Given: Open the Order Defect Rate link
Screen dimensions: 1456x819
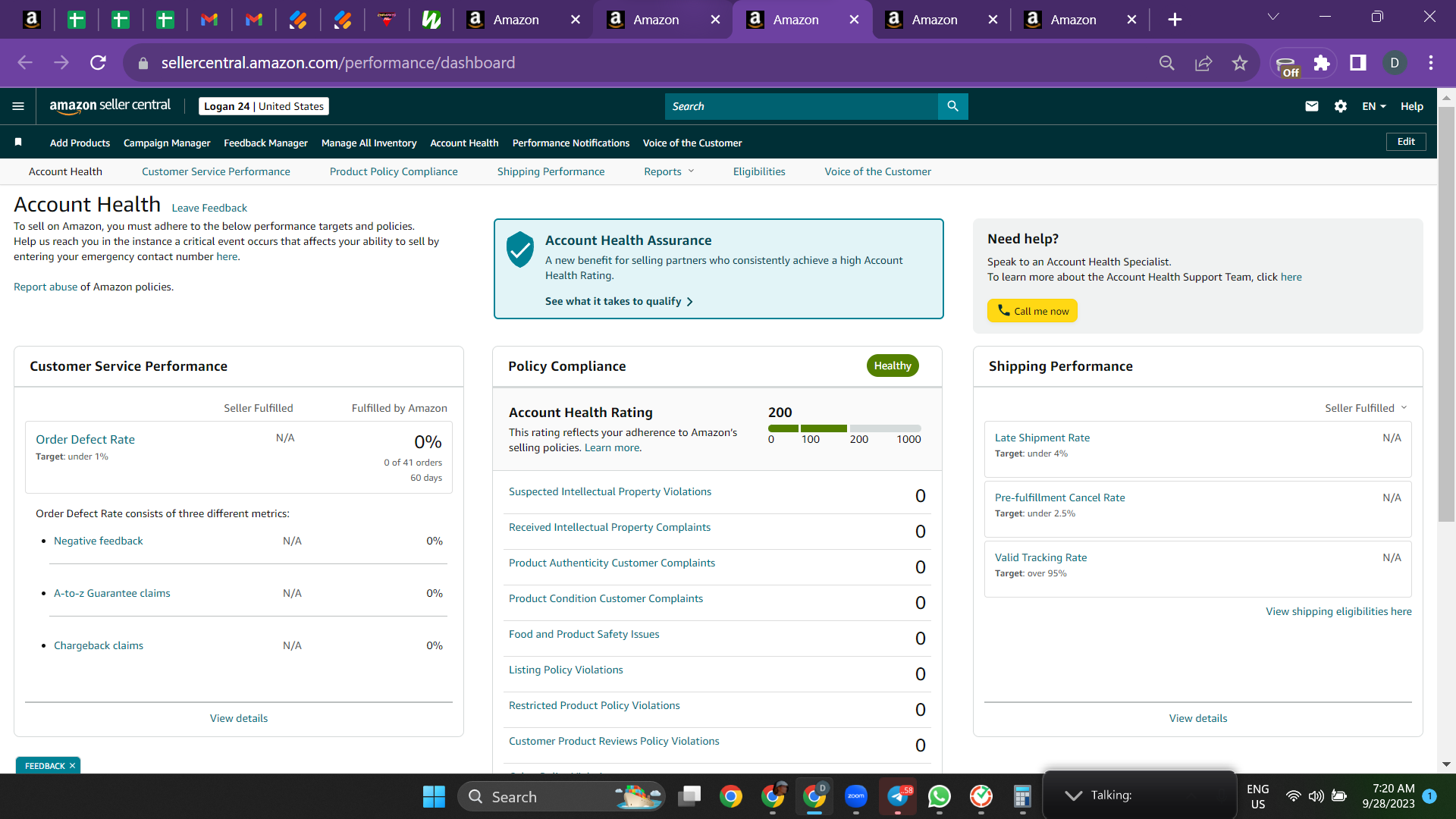Looking at the screenshot, I should click(85, 439).
